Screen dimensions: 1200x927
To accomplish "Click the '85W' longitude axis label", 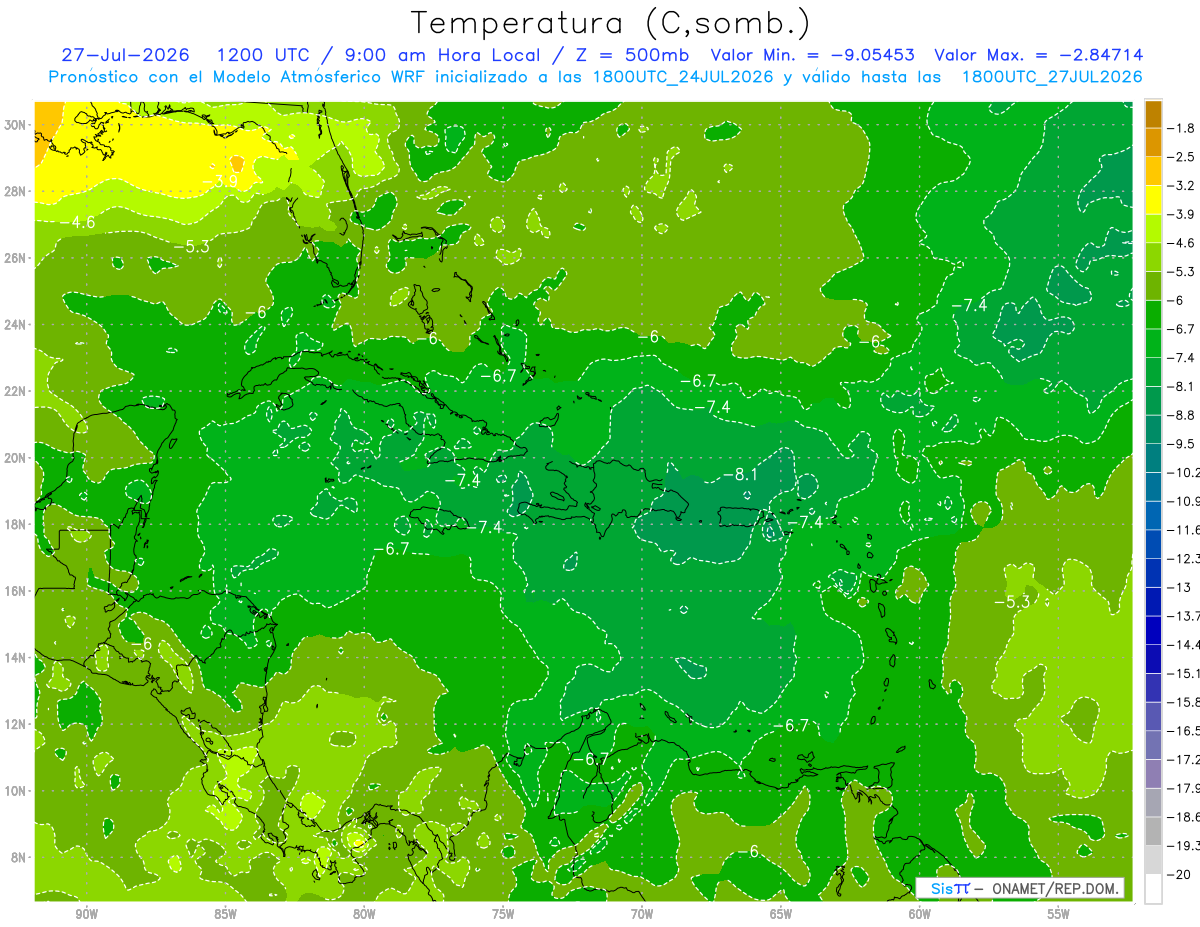I will [x=225, y=914].
